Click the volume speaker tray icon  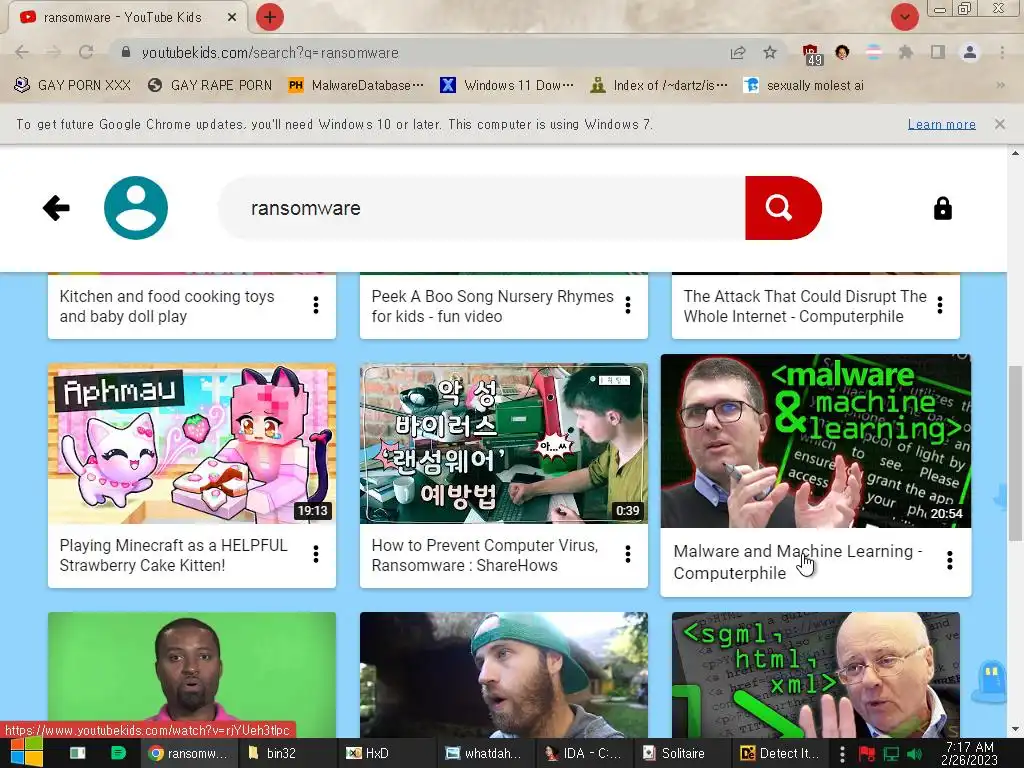coord(915,754)
